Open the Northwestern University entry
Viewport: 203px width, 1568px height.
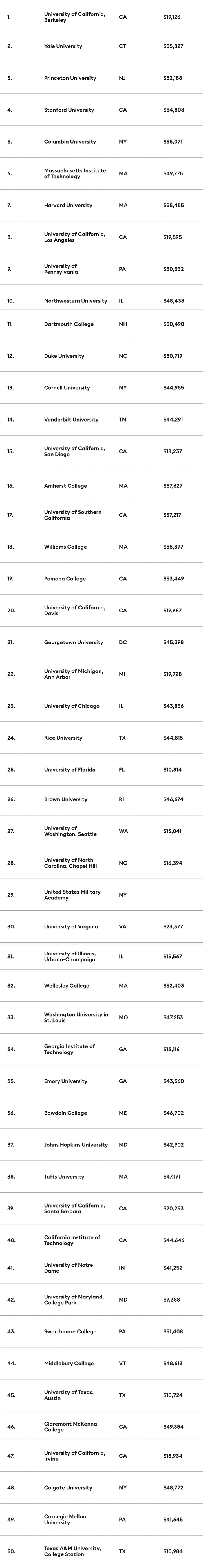tap(75, 301)
